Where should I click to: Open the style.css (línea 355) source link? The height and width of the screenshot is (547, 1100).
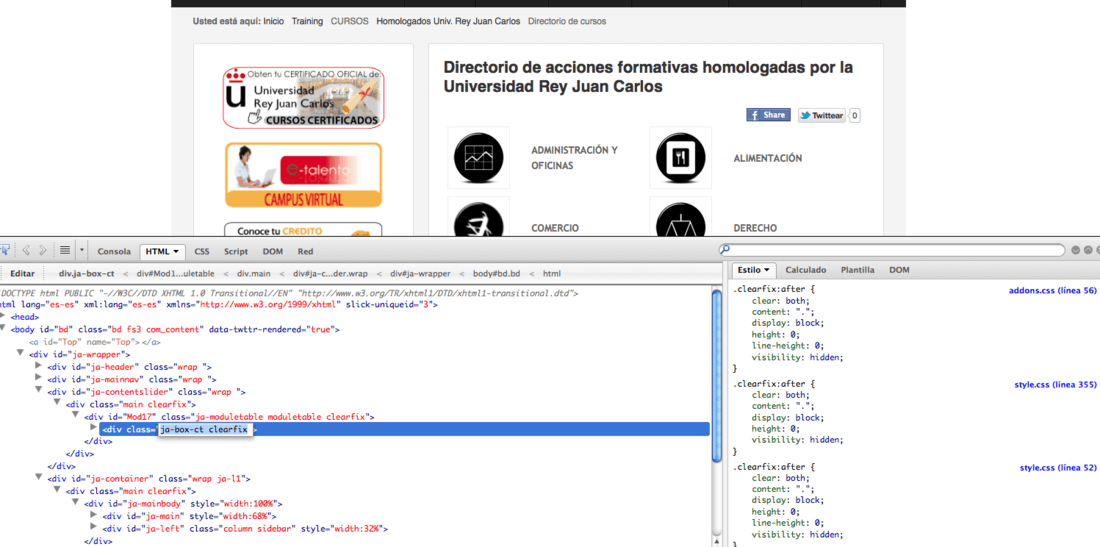tap(1056, 385)
